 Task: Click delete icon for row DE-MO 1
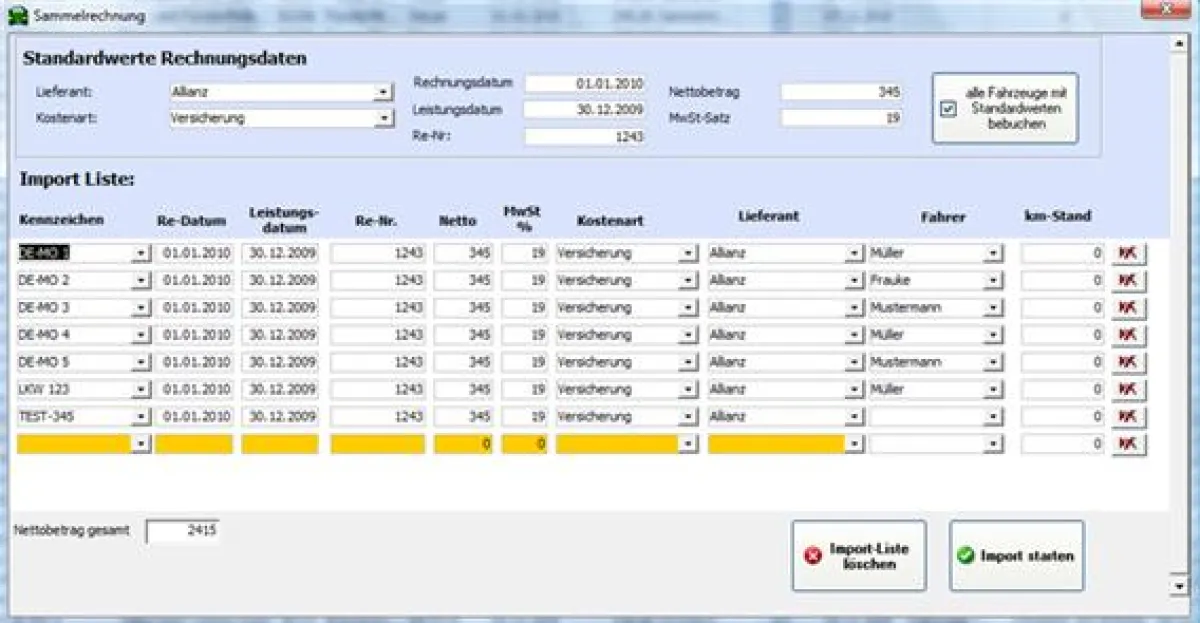pos(1129,254)
